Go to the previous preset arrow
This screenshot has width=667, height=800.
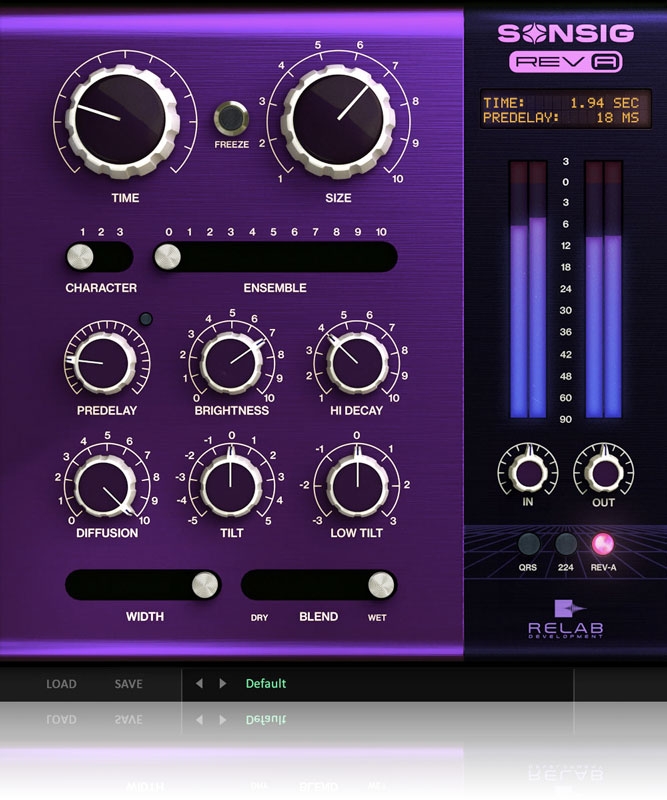199,684
